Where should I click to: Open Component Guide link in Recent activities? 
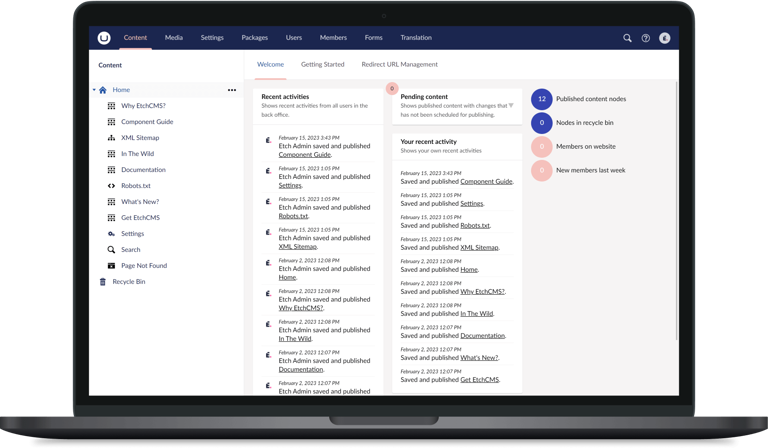click(x=304, y=155)
